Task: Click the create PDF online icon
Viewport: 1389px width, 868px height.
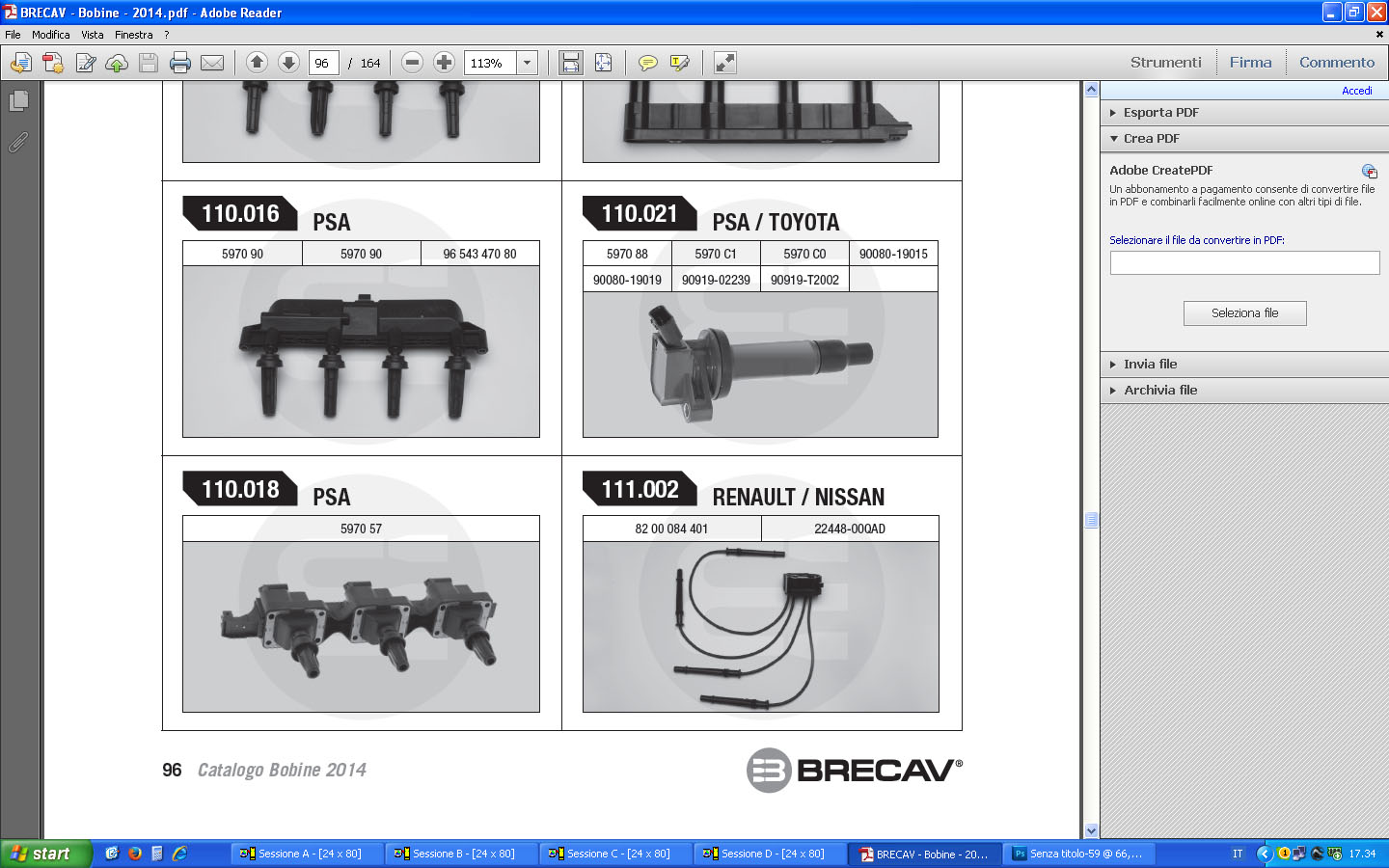Action: tap(53, 63)
